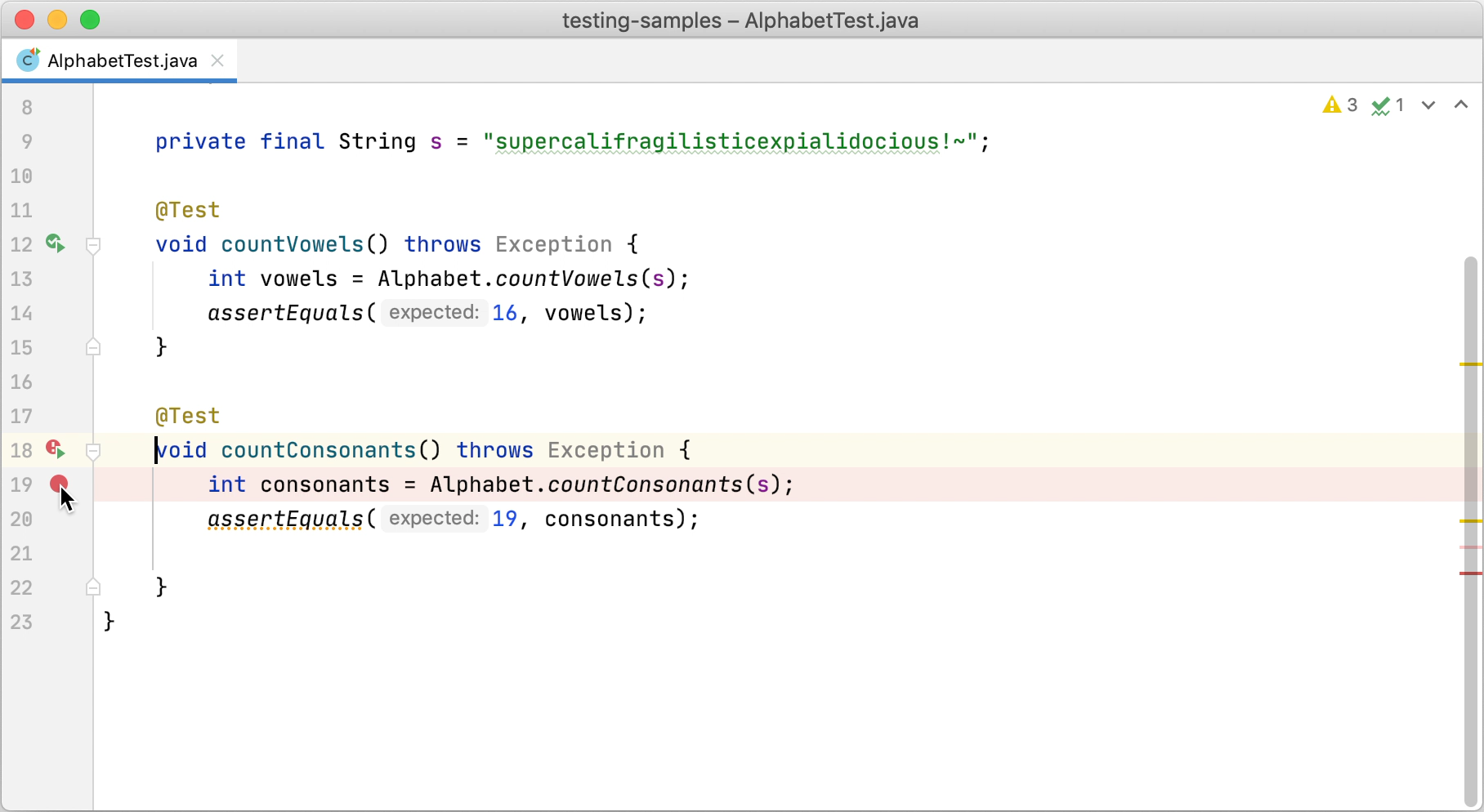
Task: Click the green checkmark inspection icon
Action: pos(1381,105)
